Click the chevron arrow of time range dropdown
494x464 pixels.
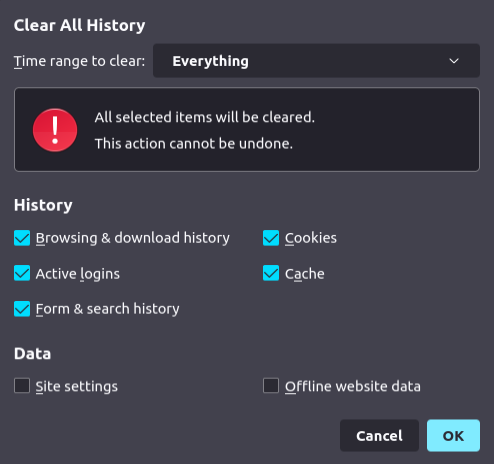click(454, 61)
